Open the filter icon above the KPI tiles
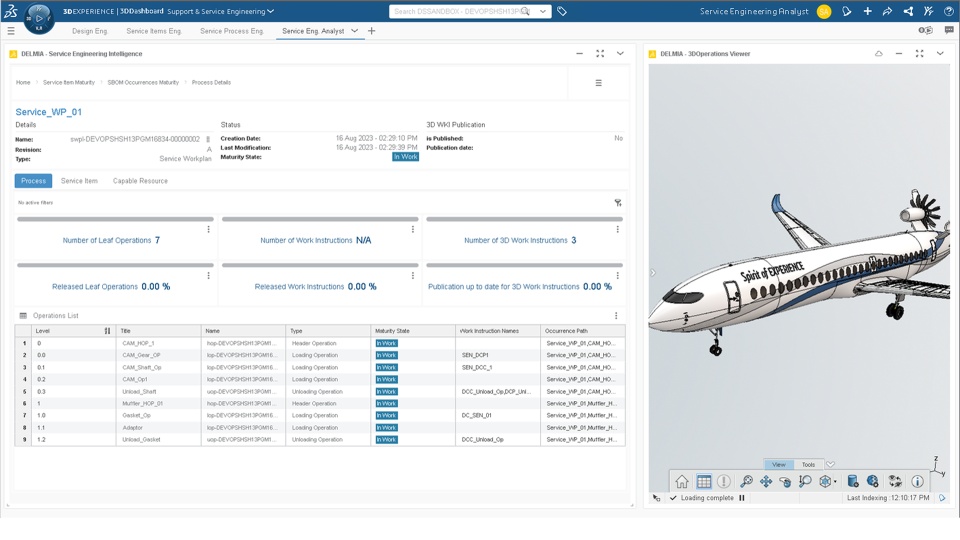 coord(618,203)
